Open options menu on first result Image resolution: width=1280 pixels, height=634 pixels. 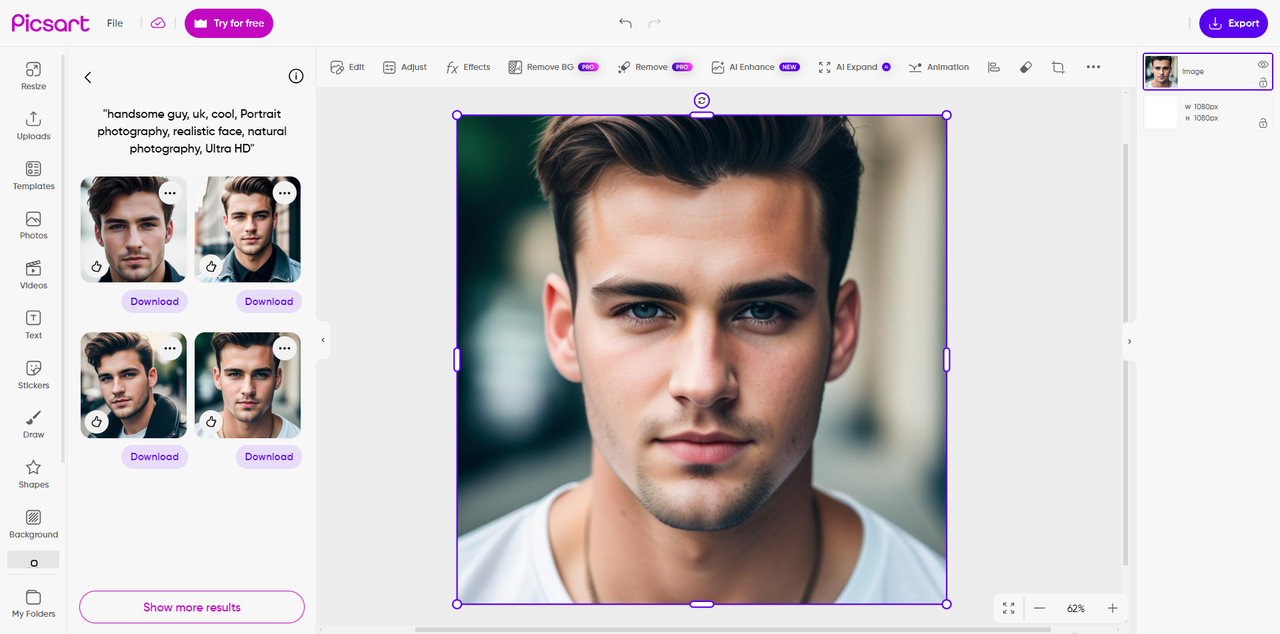click(170, 193)
